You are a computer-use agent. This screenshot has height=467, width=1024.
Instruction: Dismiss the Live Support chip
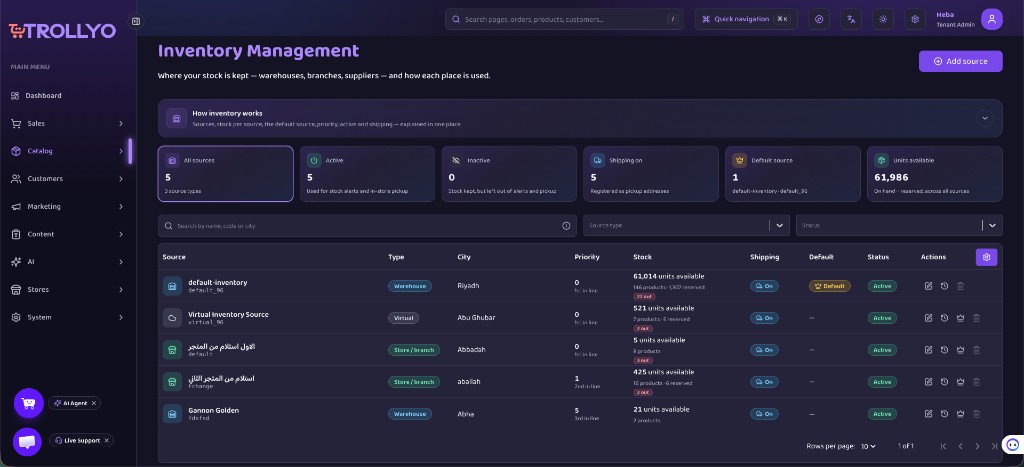click(106, 440)
